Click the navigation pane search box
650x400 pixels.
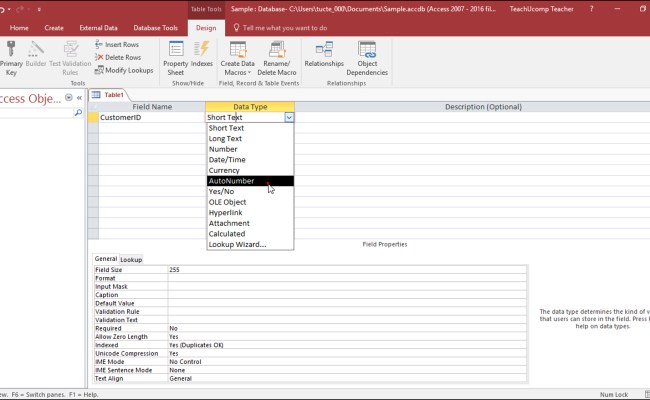[x=36, y=113]
